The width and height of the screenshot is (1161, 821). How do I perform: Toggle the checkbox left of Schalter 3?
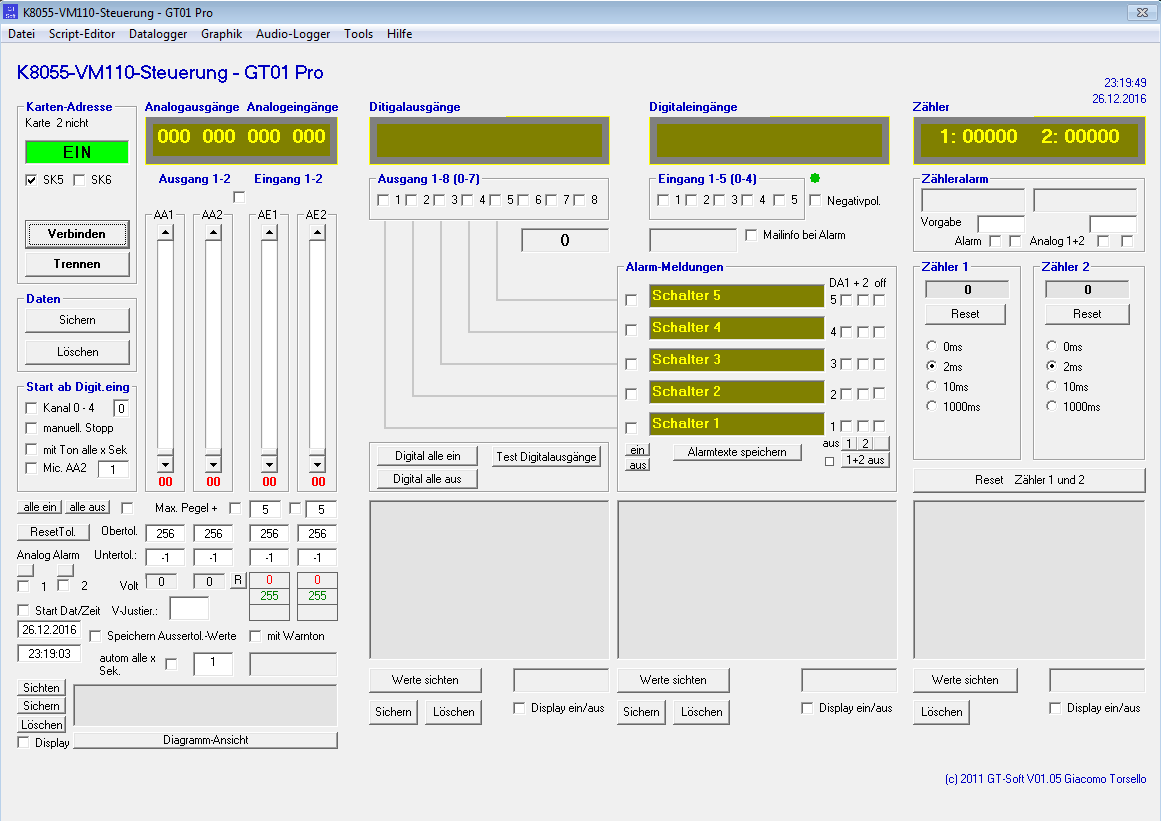[x=631, y=364]
